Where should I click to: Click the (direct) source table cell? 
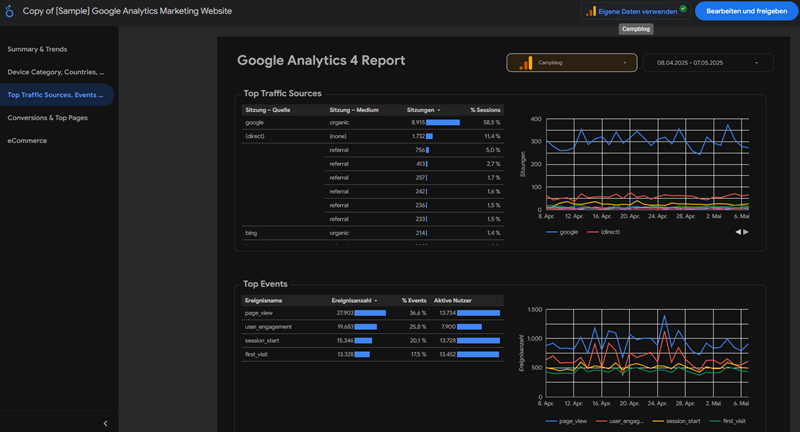coord(255,136)
